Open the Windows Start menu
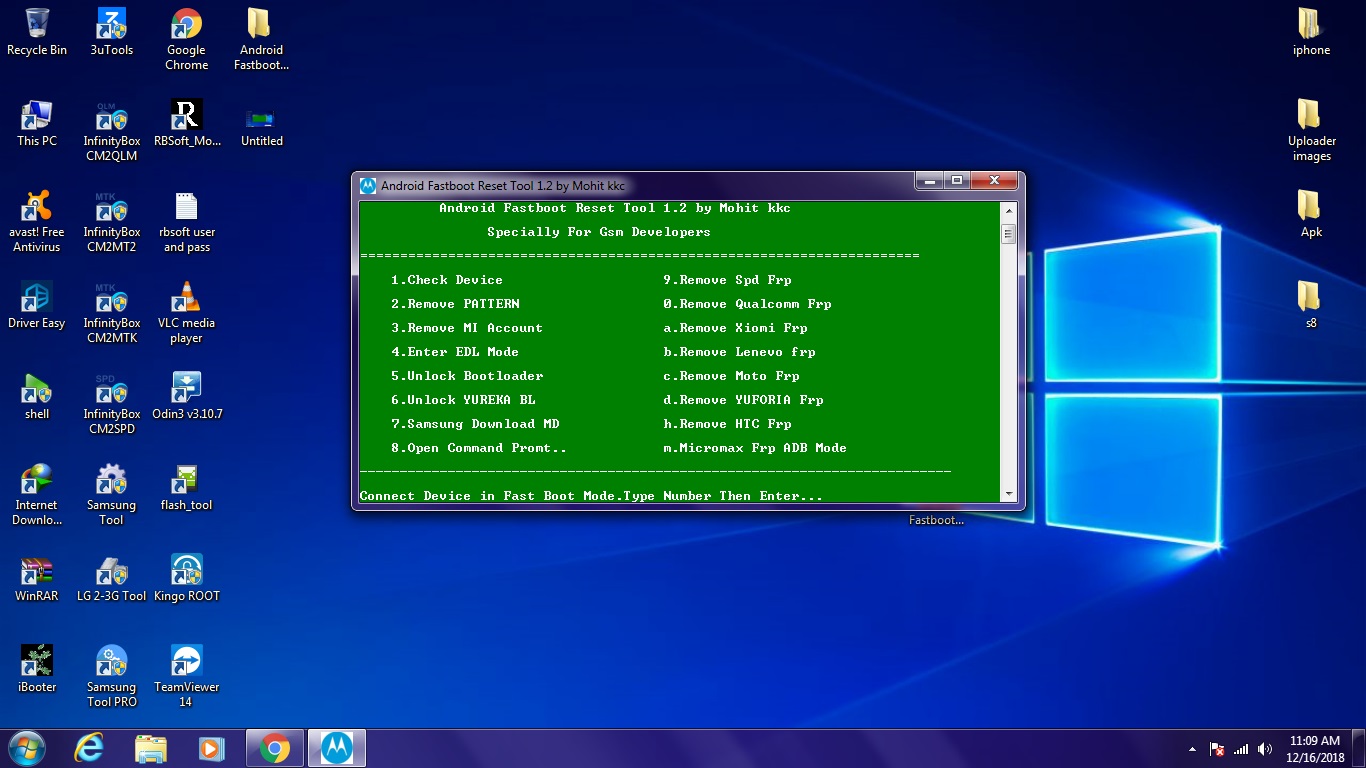 click(27, 748)
